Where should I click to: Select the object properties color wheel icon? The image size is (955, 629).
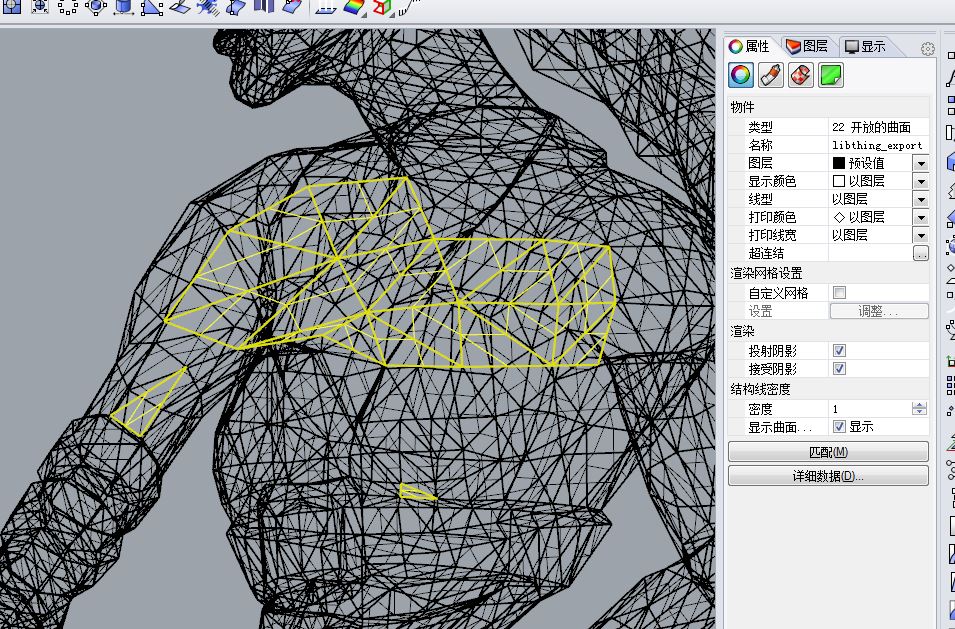(x=740, y=75)
